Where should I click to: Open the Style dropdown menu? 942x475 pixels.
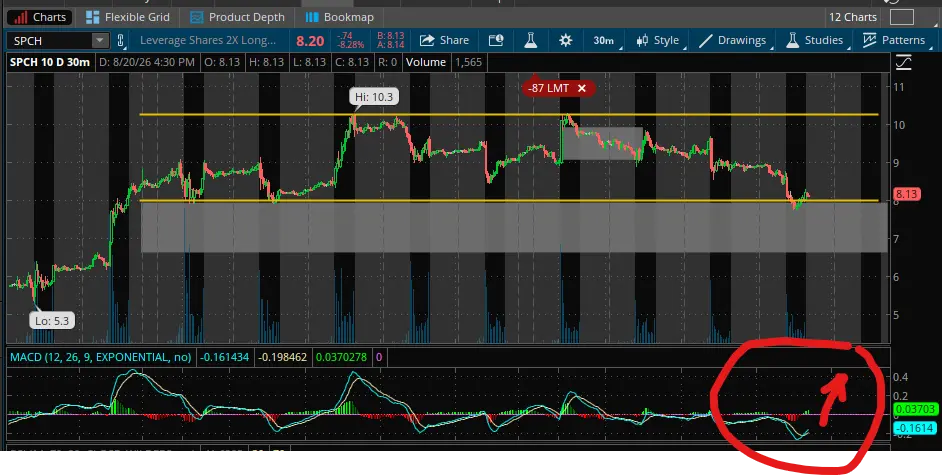(x=659, y=40)
